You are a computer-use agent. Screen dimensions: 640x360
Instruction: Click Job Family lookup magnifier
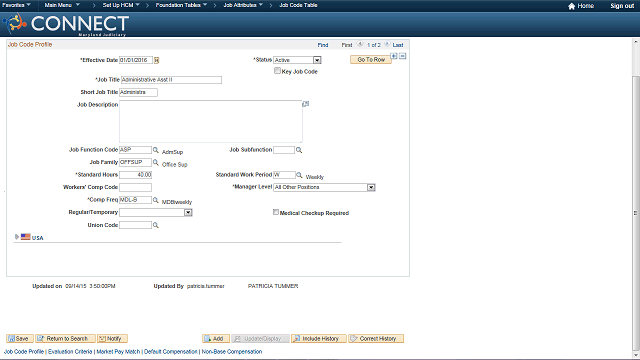point(156,162)
